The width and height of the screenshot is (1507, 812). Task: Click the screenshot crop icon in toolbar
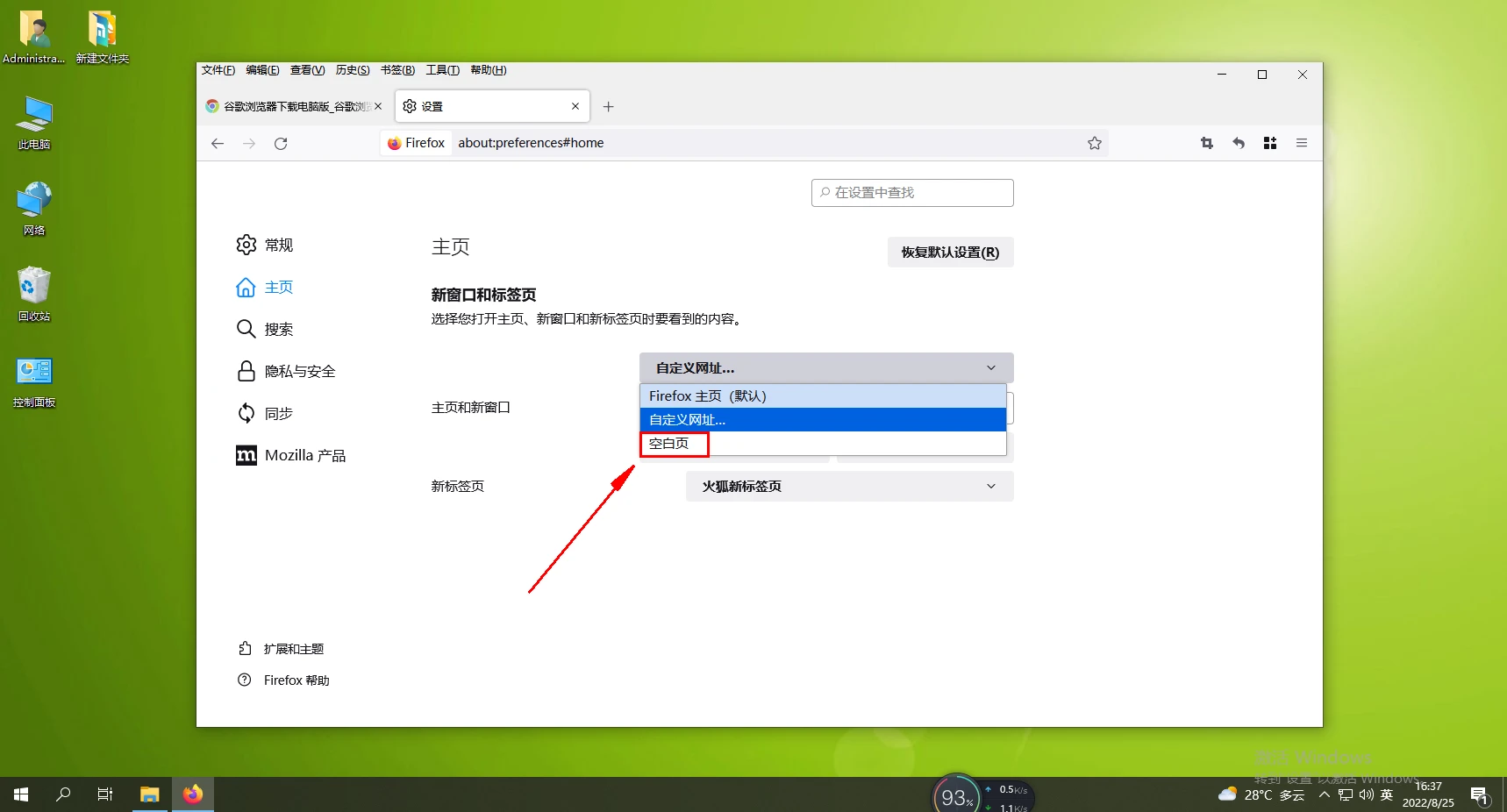(x=1207, y=143)
